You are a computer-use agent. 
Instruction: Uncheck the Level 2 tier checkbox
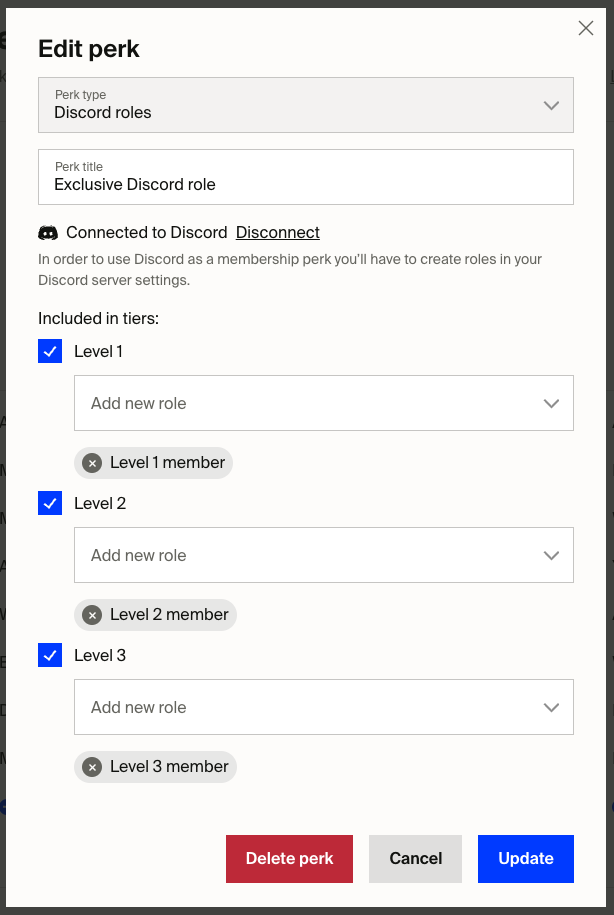click(50, 503)
